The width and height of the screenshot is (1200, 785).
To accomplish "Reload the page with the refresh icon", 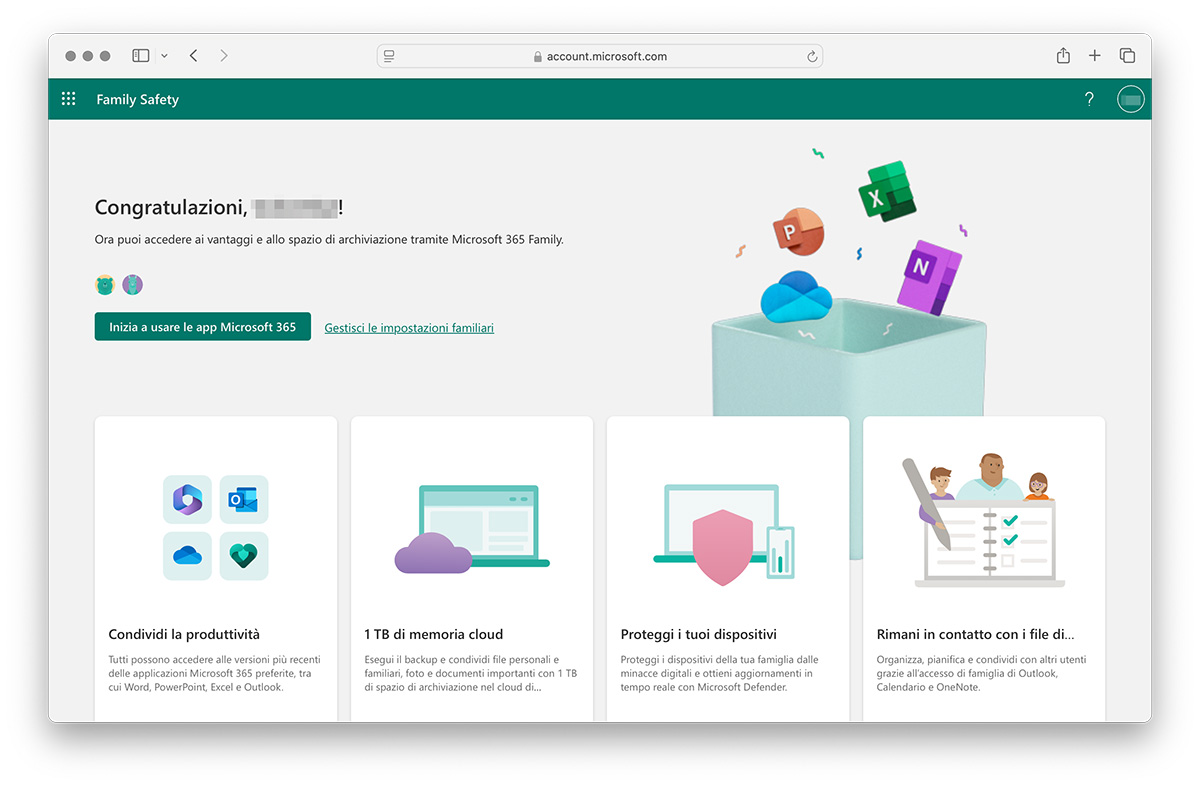I will [x=812, y=56].
